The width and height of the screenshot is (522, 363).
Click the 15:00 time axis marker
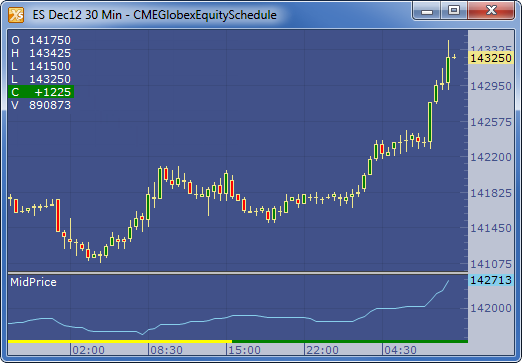(x=244, y=350)
